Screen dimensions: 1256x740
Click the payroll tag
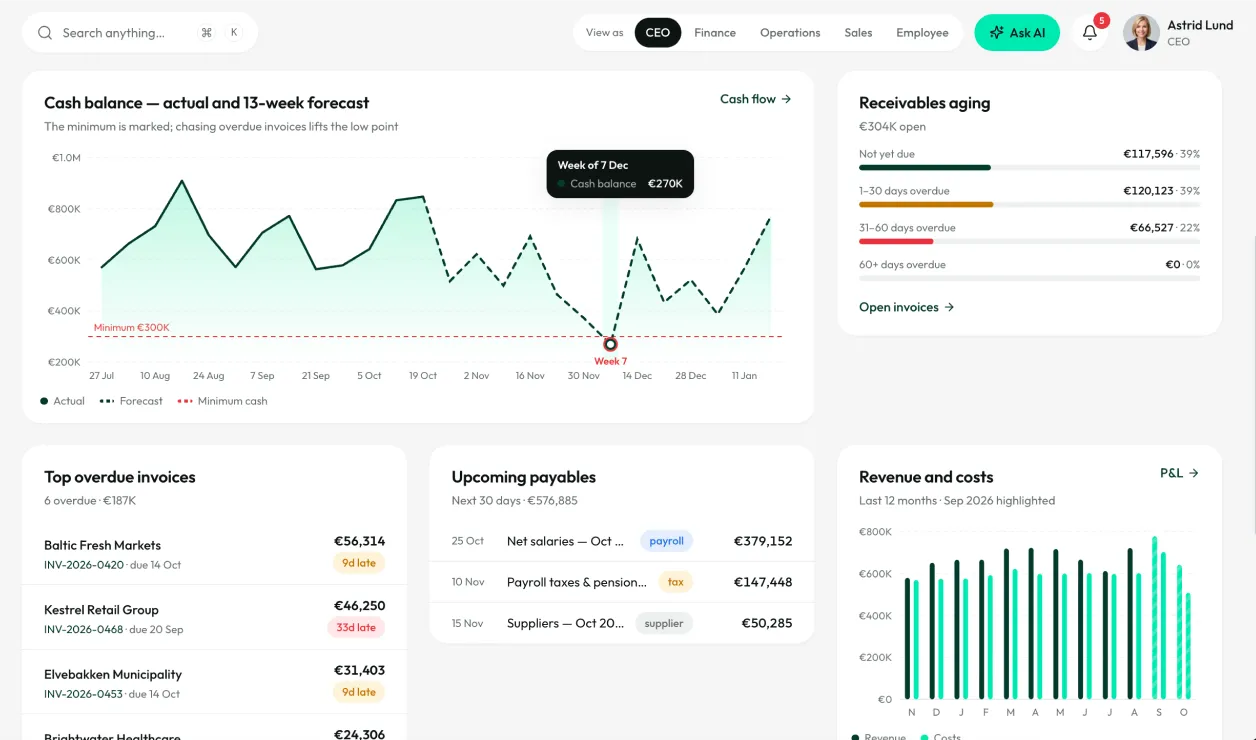click(x=666, y=541)
